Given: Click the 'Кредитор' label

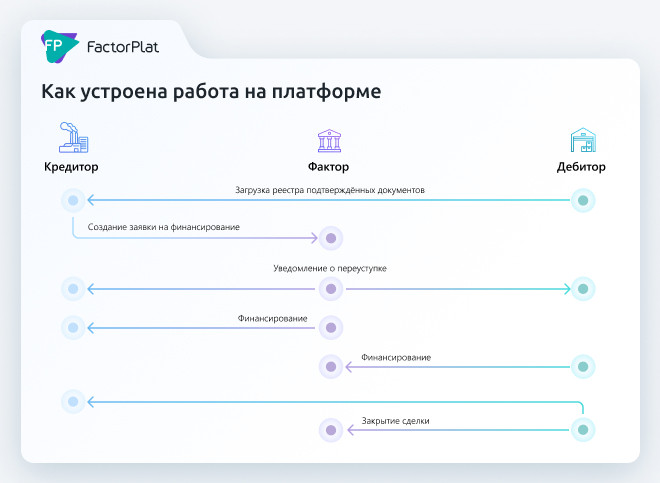Looking at the screenshot, I should click(71, 167).
